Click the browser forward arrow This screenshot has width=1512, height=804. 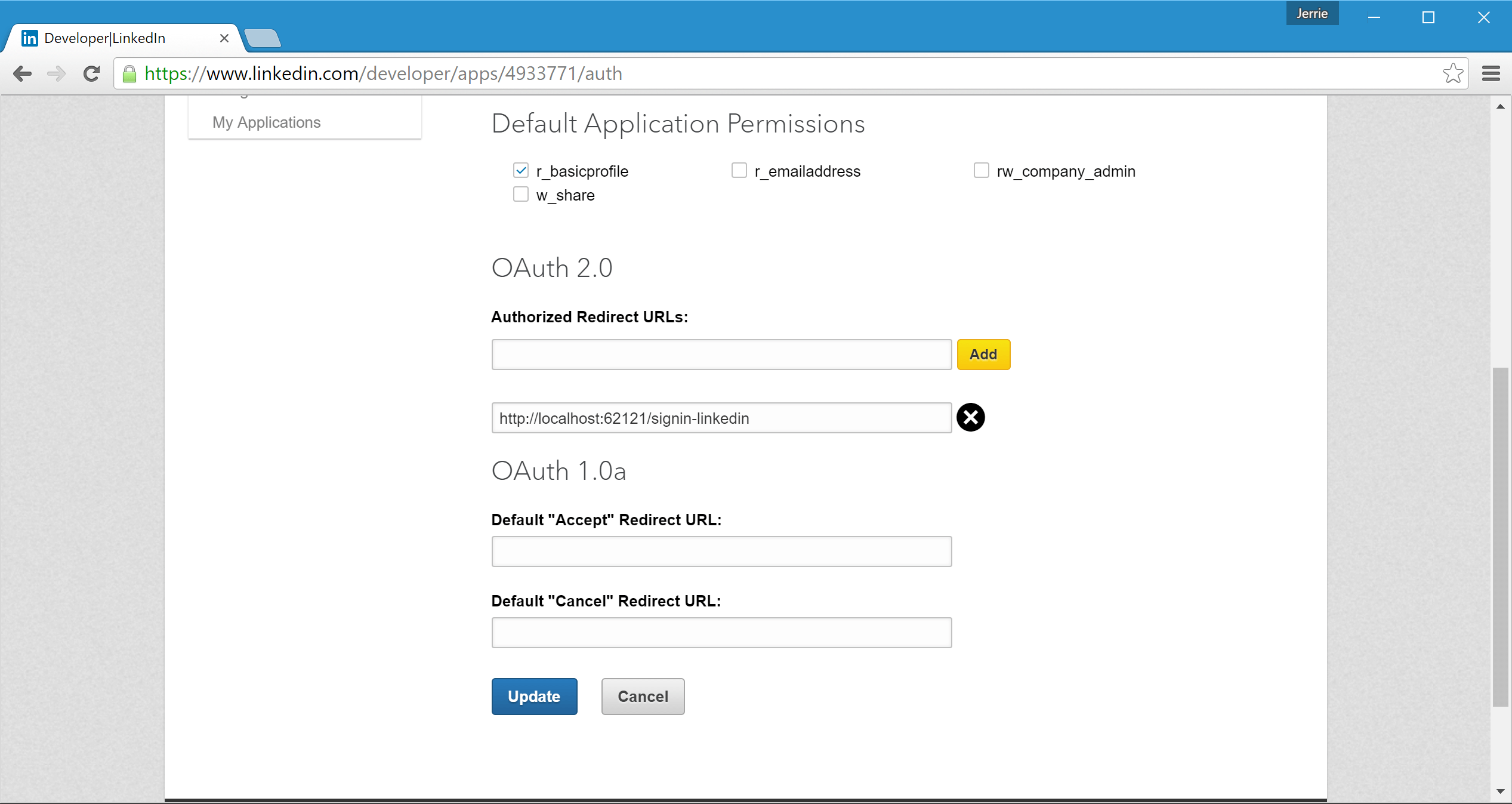(x=57, y=73)
